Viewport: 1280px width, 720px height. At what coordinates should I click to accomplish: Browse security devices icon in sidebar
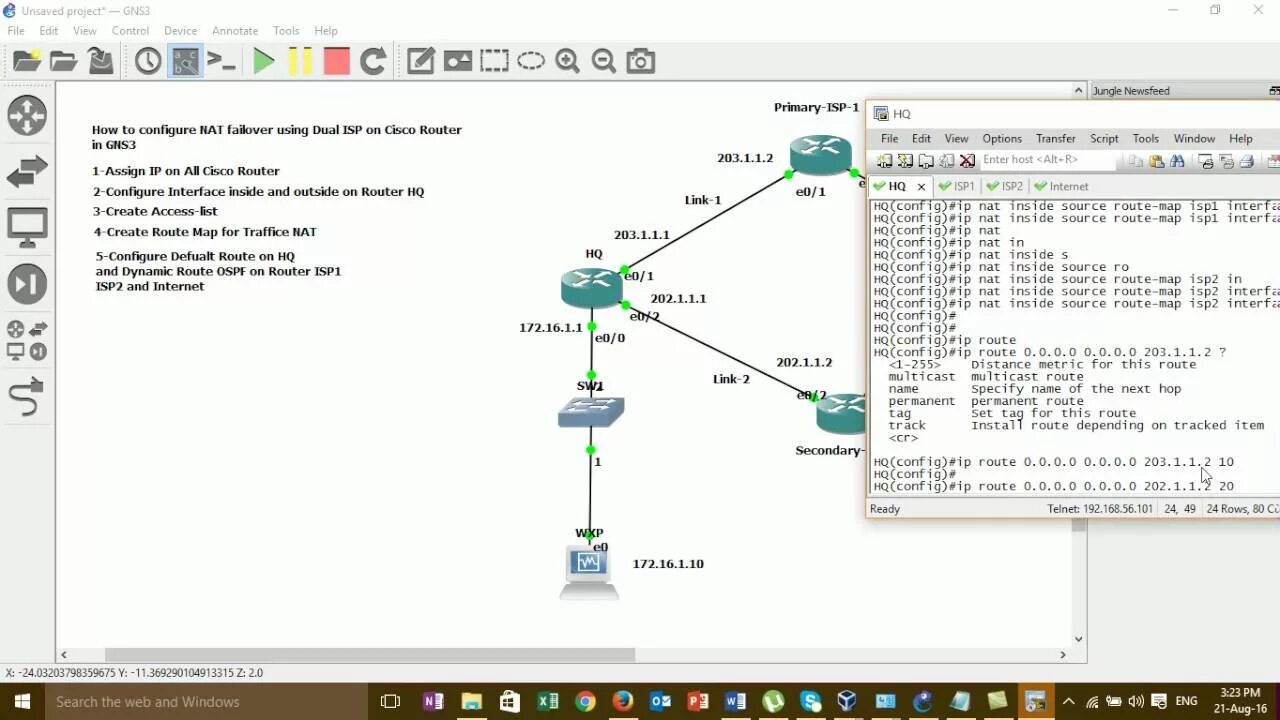coord(27,284)
